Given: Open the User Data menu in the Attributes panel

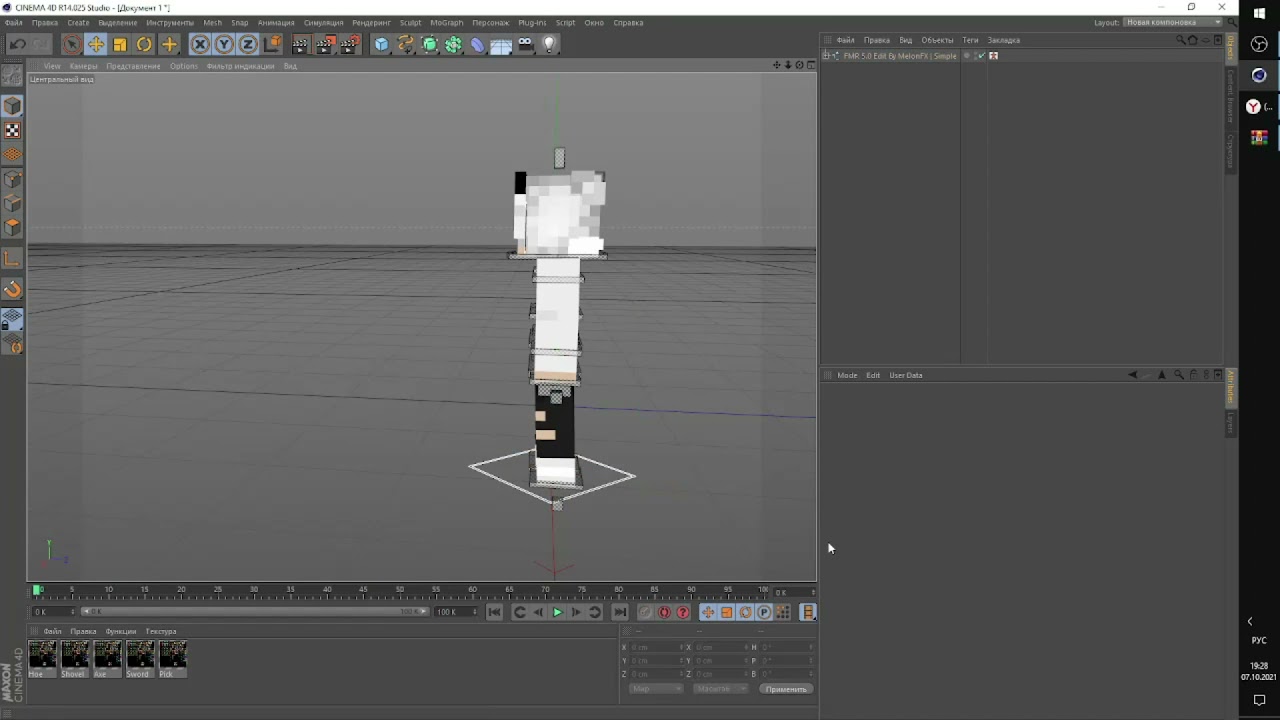Looking at the screenshot, I should pyautogui.click(x=906, y=375).
